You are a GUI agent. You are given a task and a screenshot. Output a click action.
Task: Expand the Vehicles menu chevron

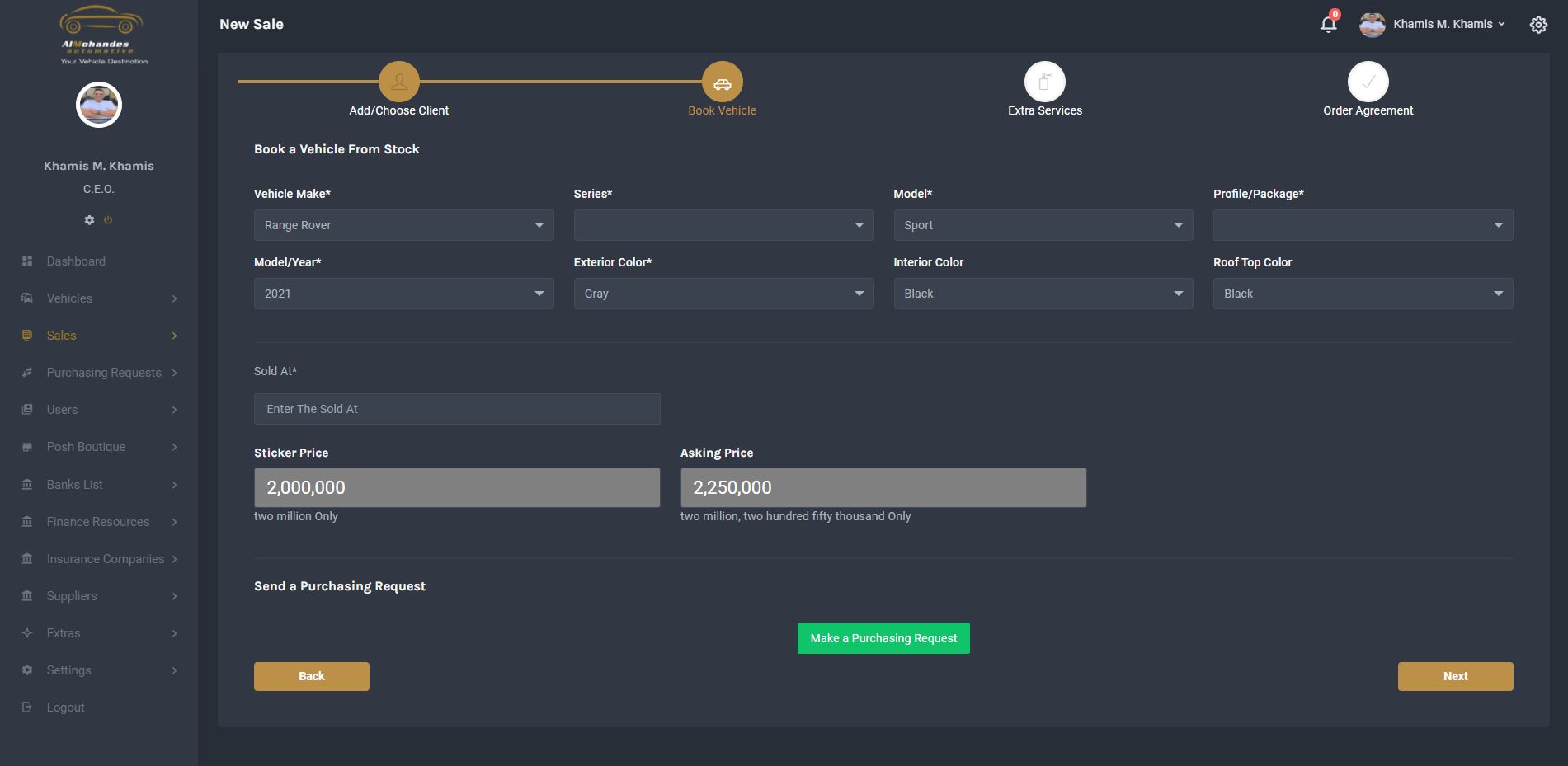point(174,298)
